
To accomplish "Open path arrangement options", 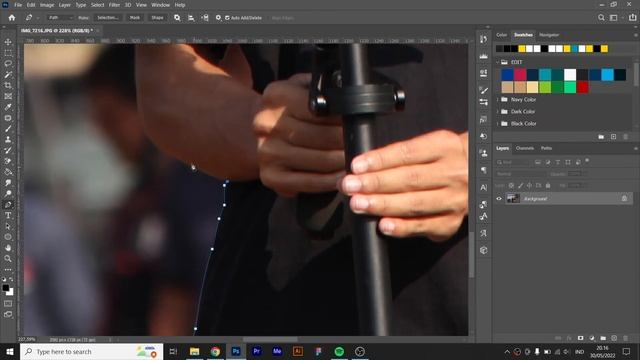I will (205, 18).
